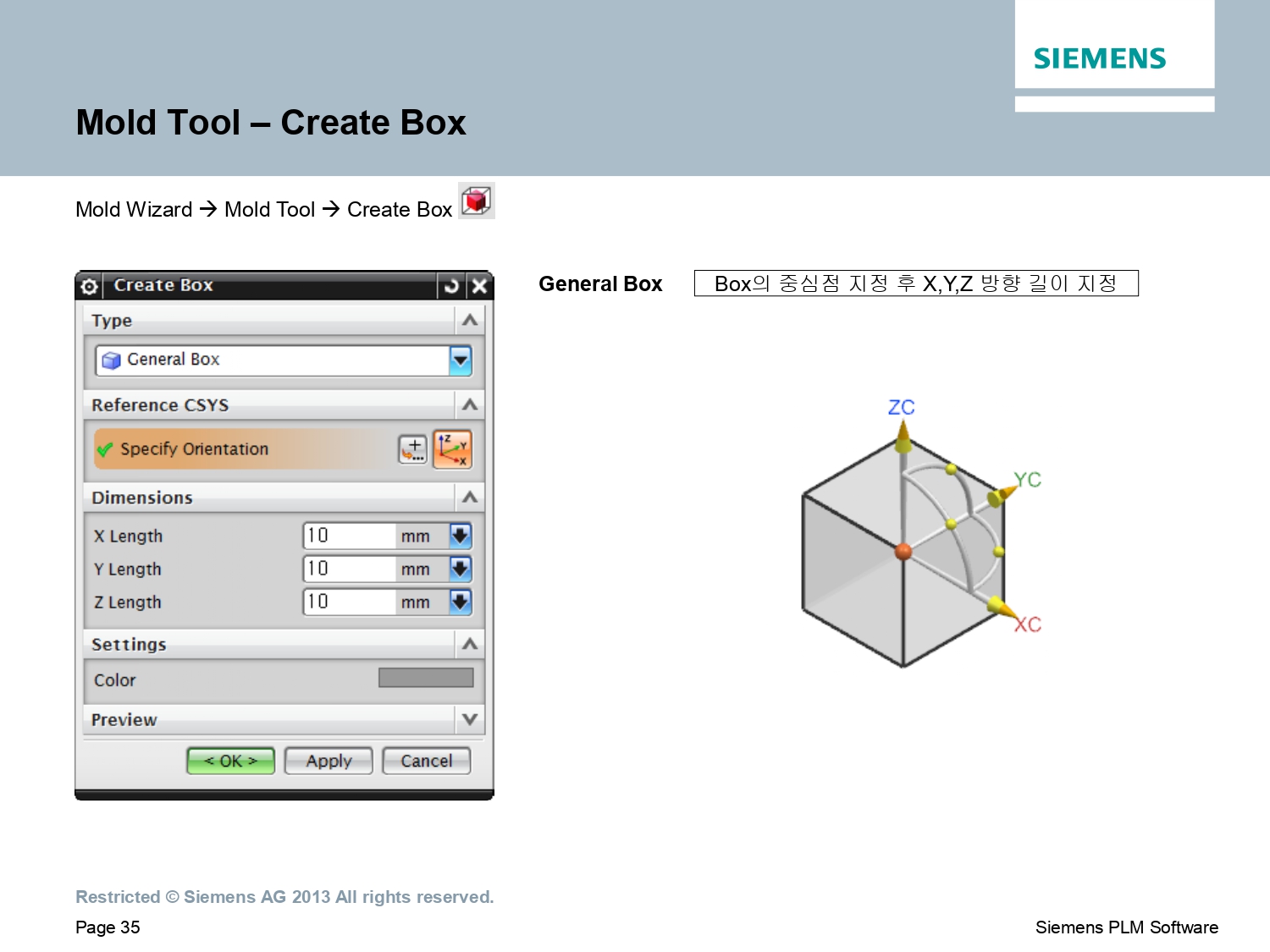Click the SIEMENS logo

1100,58
